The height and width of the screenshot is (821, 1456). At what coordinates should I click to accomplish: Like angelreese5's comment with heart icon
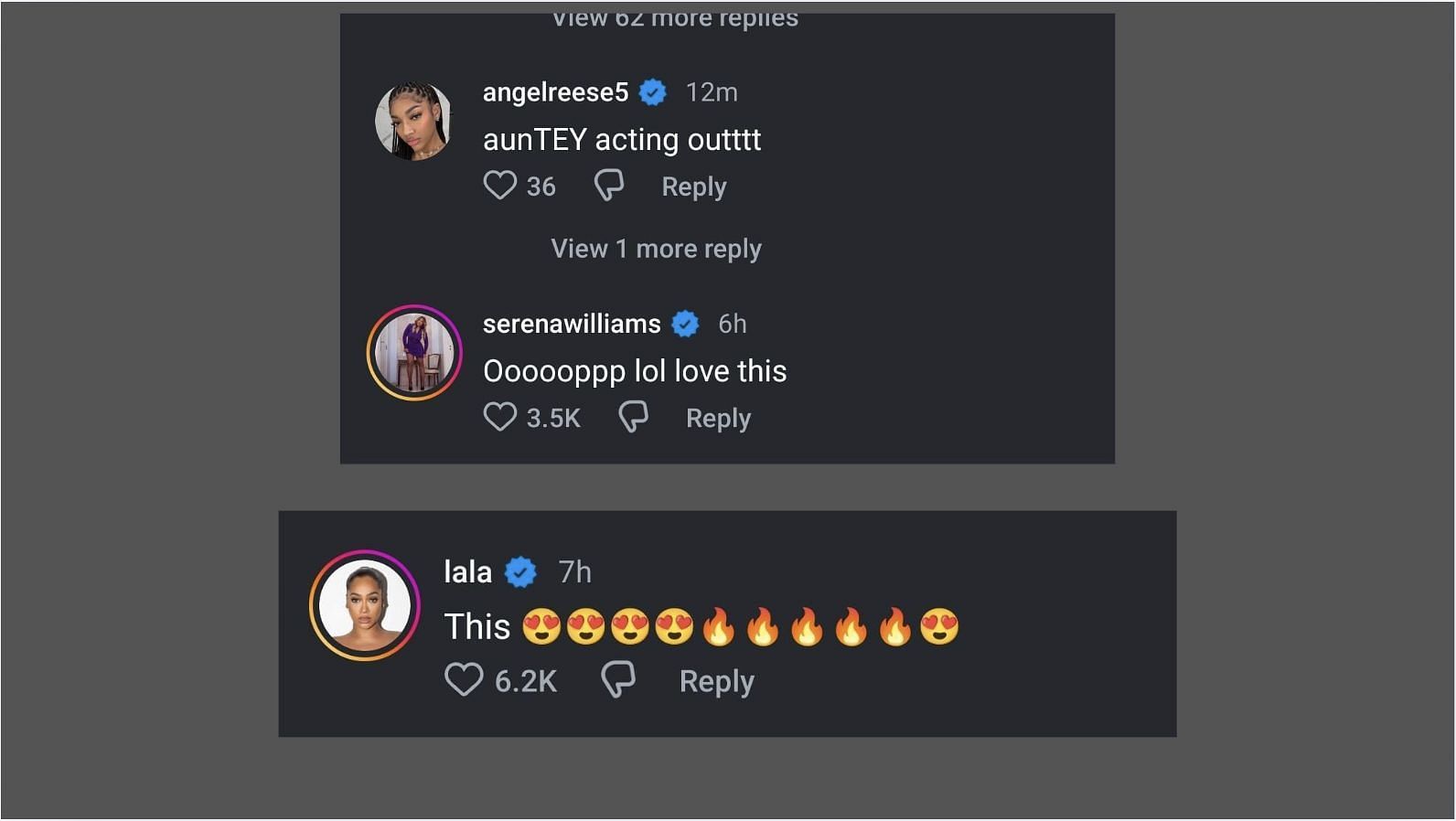pyautogui.click(x=499, y=186)
